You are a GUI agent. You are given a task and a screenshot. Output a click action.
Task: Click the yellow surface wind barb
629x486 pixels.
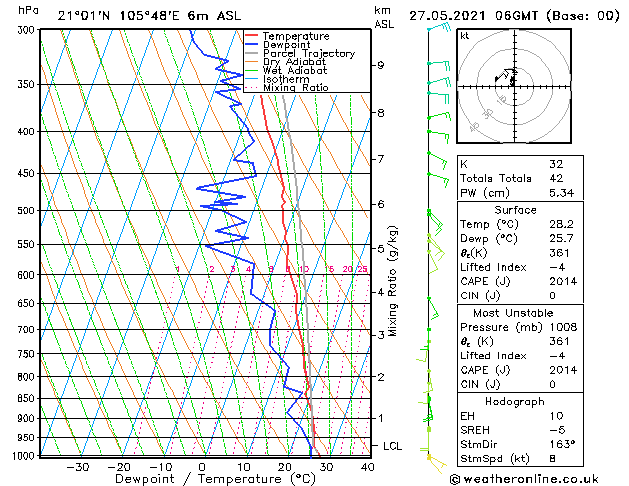coord(436,463)
